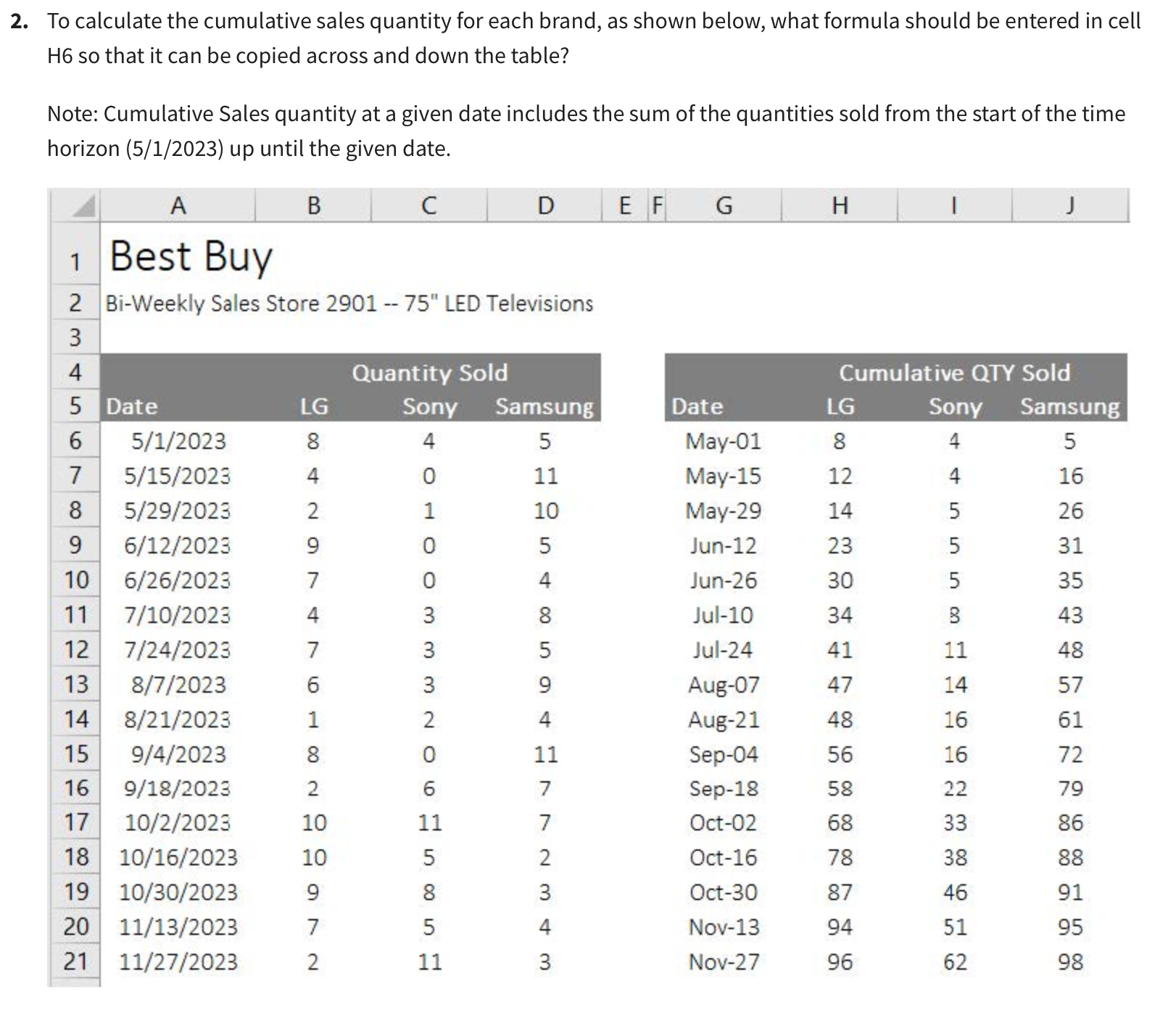Viewport: 1176px width, 1014px height.
Task: Click the Quantity Sold merged header
Action: [x=429, y=373]
